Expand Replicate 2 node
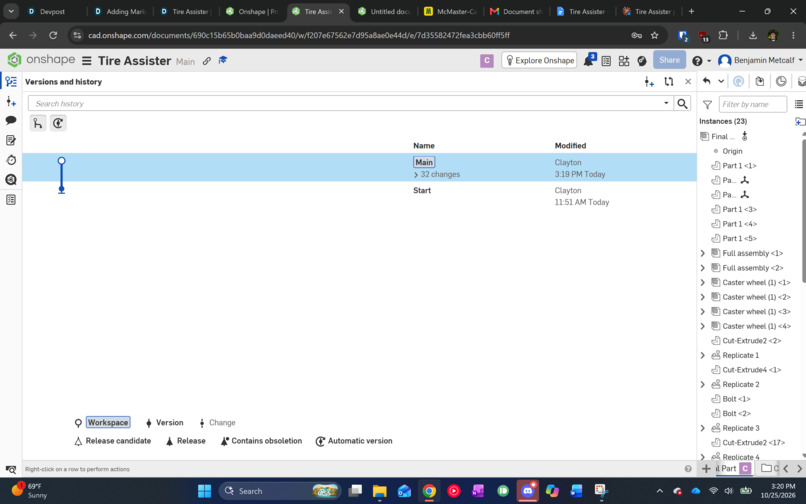This screenshot has width=806, height=504. tap(703, 384)
